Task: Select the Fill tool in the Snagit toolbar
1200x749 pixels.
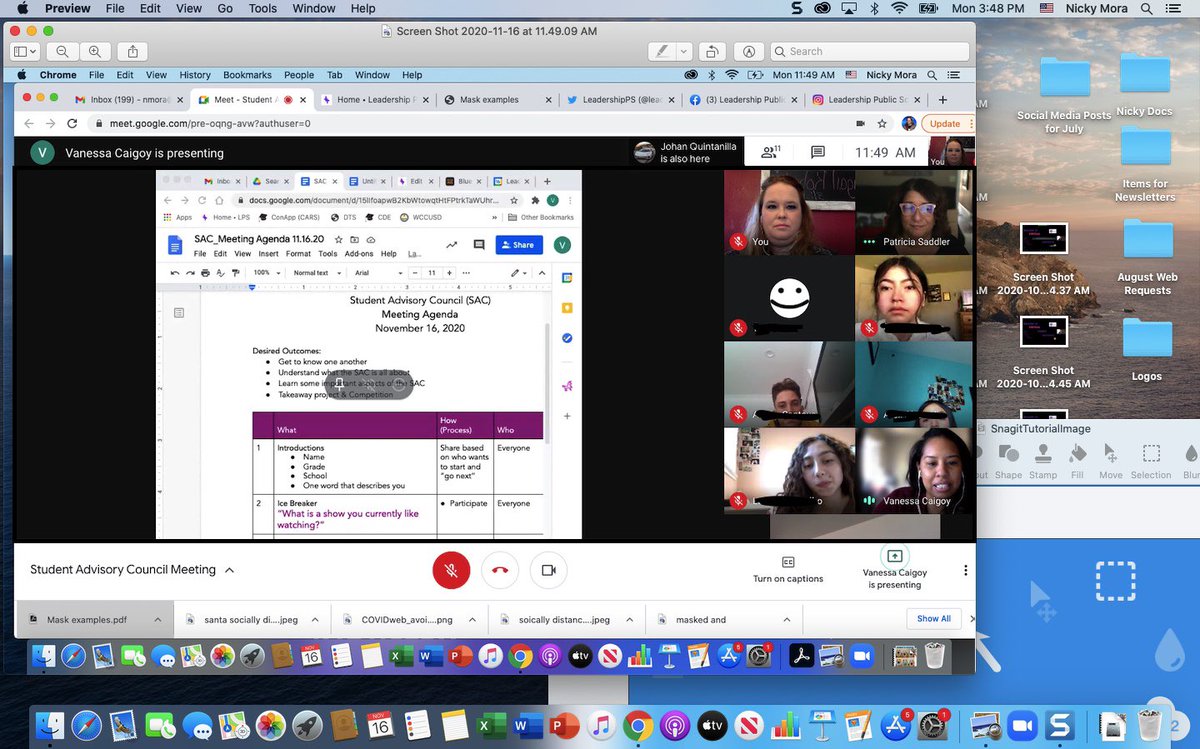Action: click(x=1077, y=460)
